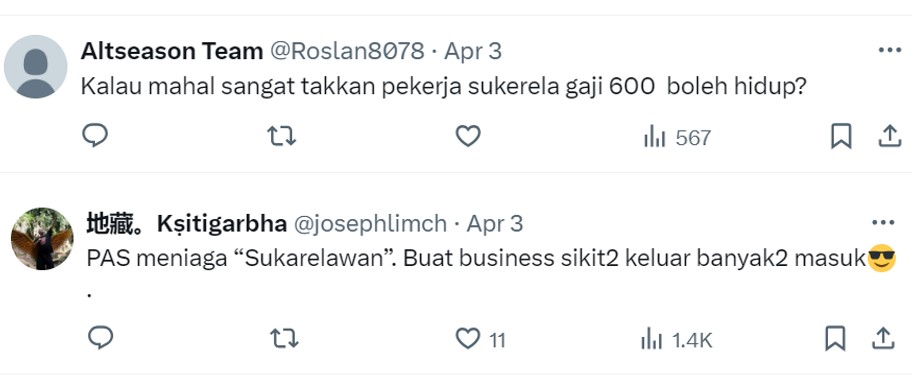Open Apr 3 timestamp on Kṣitigarbha tweet
This screenshot has width=912, height=379.
[495, 224]
